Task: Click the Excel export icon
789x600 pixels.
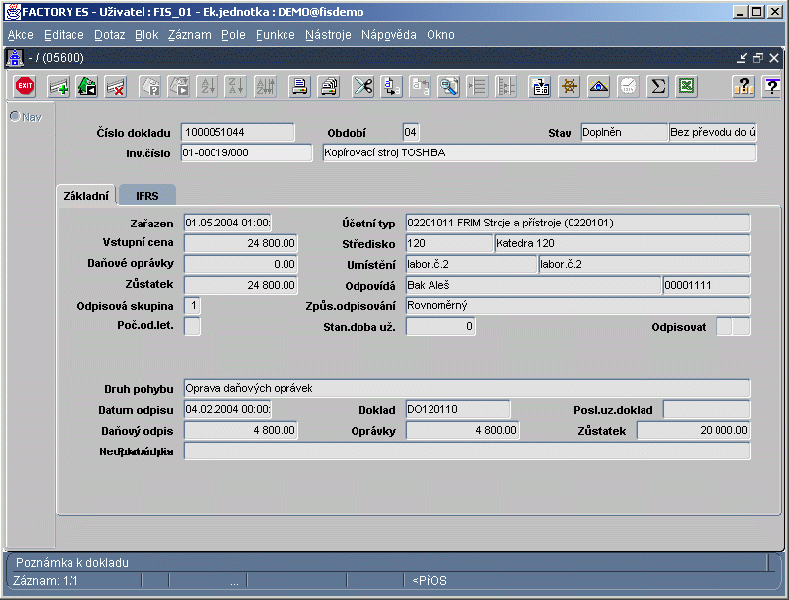Action: 686,87
